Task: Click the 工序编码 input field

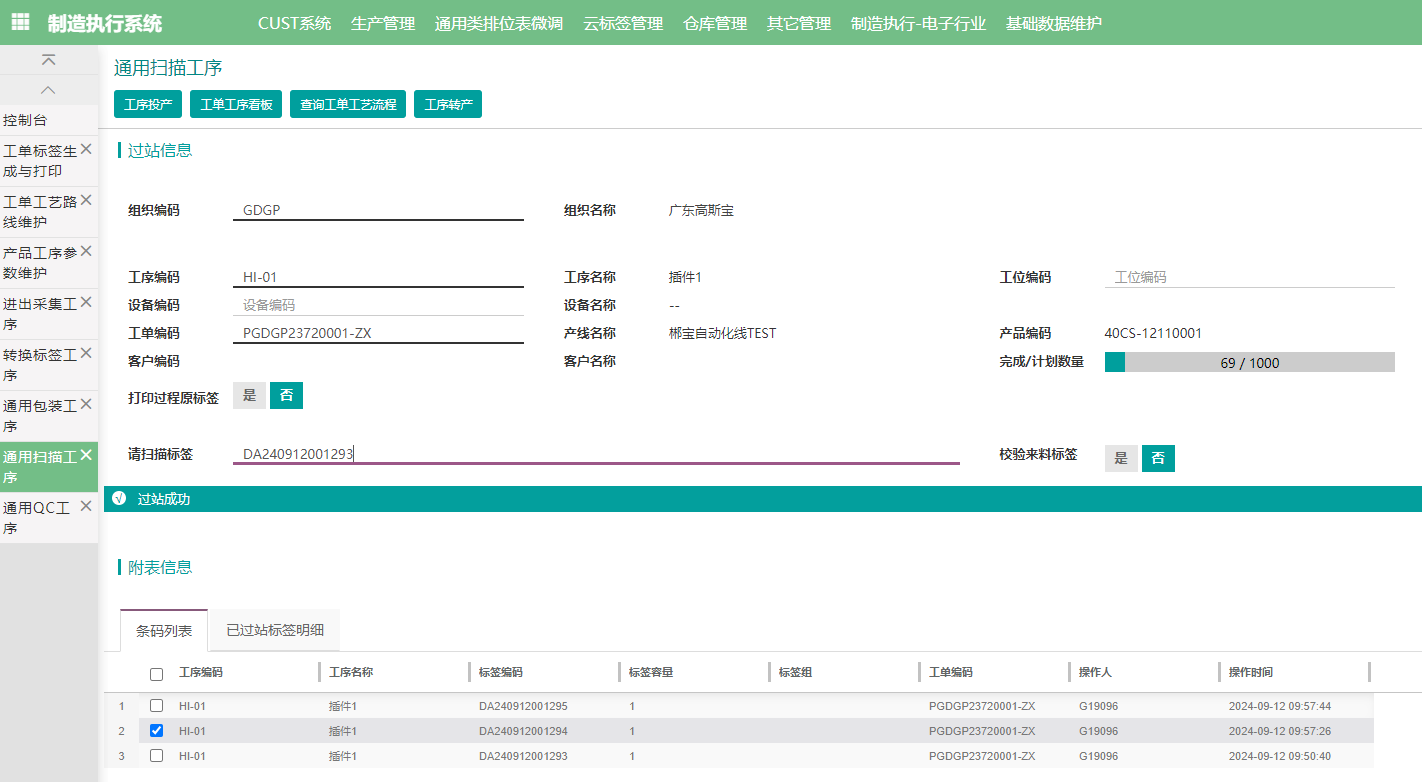Action: click(x=378, y=277)
